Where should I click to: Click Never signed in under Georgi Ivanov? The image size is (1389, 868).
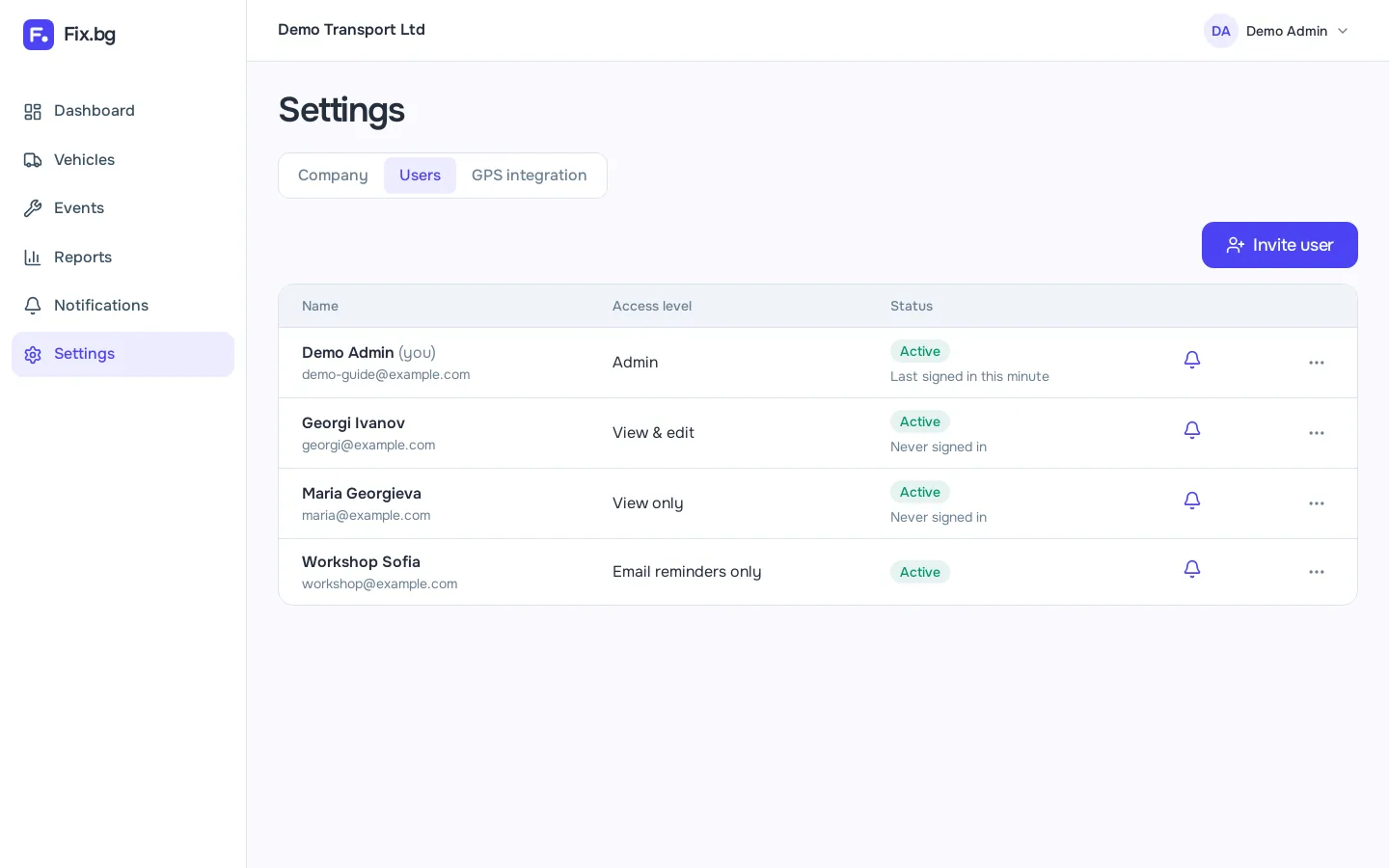point(939,448)
